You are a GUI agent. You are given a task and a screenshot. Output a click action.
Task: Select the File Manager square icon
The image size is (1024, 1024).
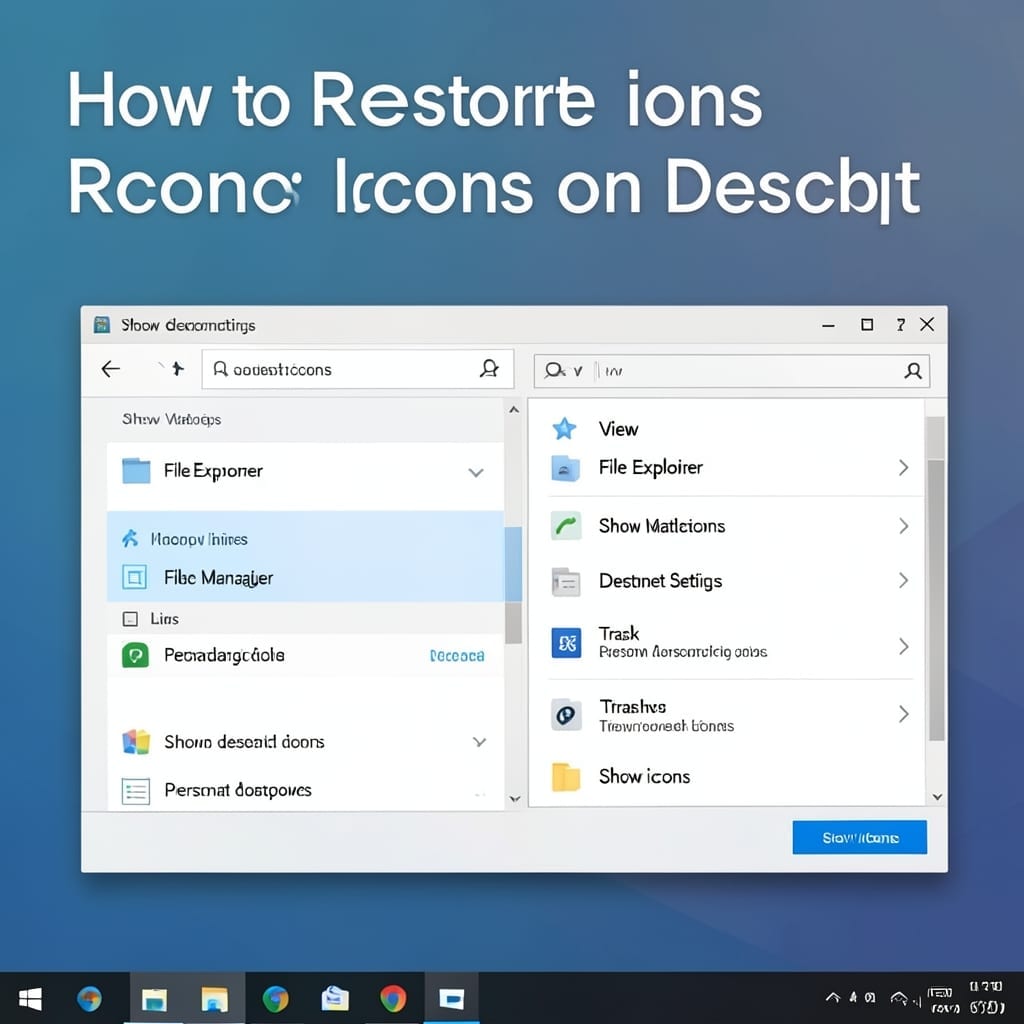pyautogui.click(x=135, y=577)
